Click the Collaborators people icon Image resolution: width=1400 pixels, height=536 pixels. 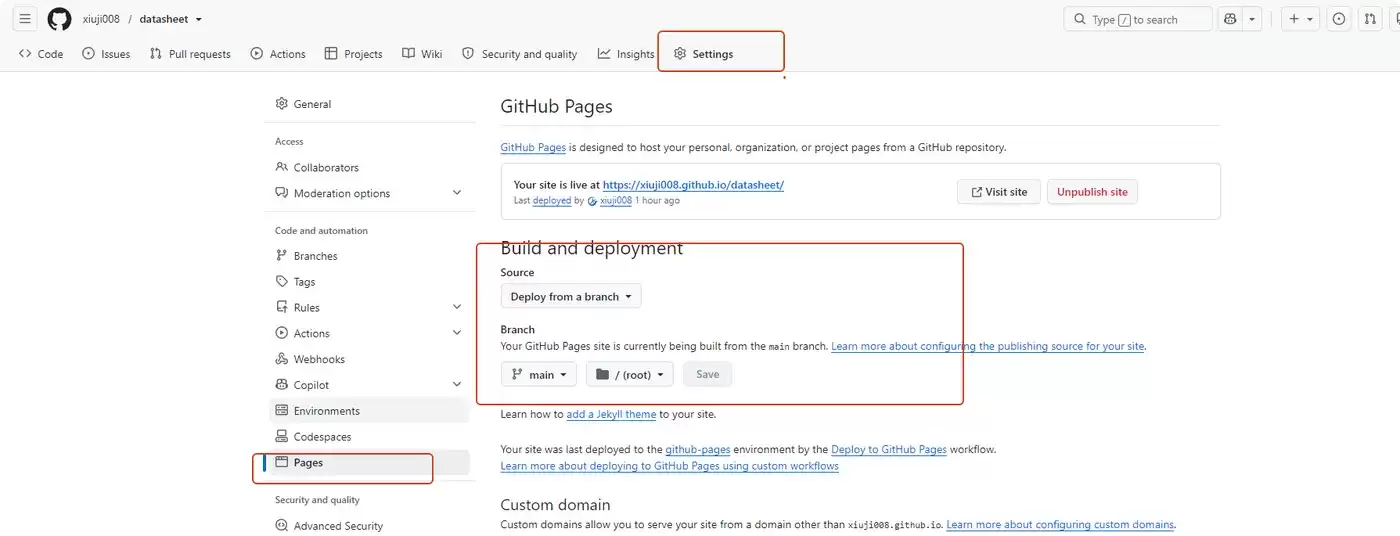282,167
